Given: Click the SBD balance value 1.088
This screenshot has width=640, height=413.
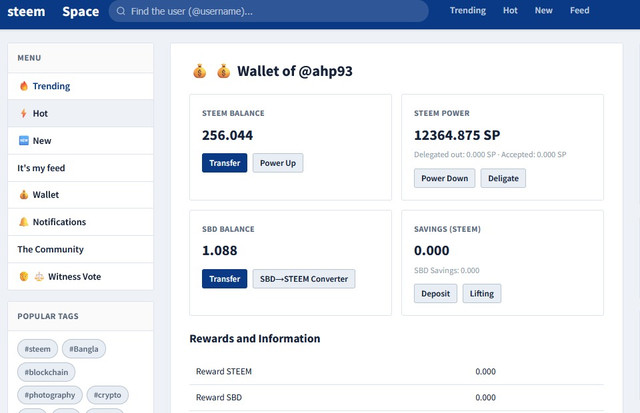Looking at the screenshot, I should [220, 251].
